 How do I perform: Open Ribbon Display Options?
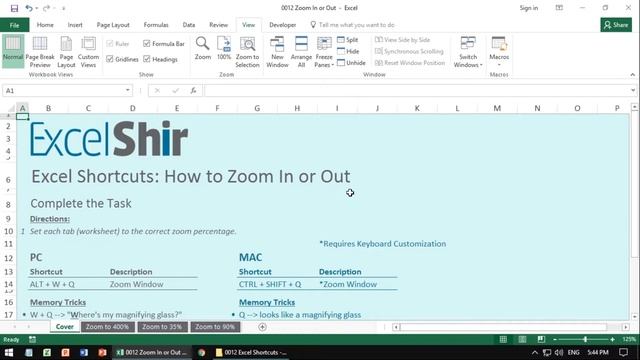point(559,8)
